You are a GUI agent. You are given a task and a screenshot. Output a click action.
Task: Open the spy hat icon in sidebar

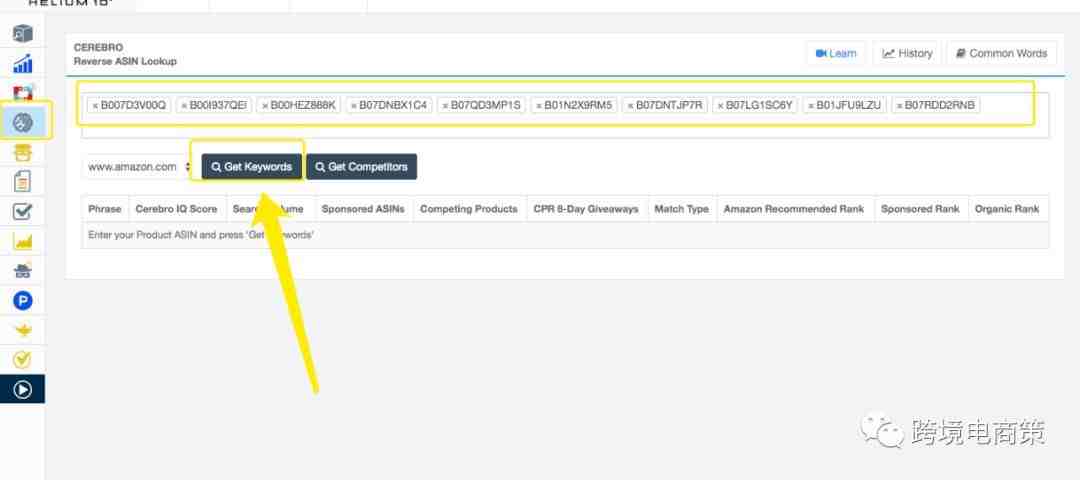[x=22, y=270]
